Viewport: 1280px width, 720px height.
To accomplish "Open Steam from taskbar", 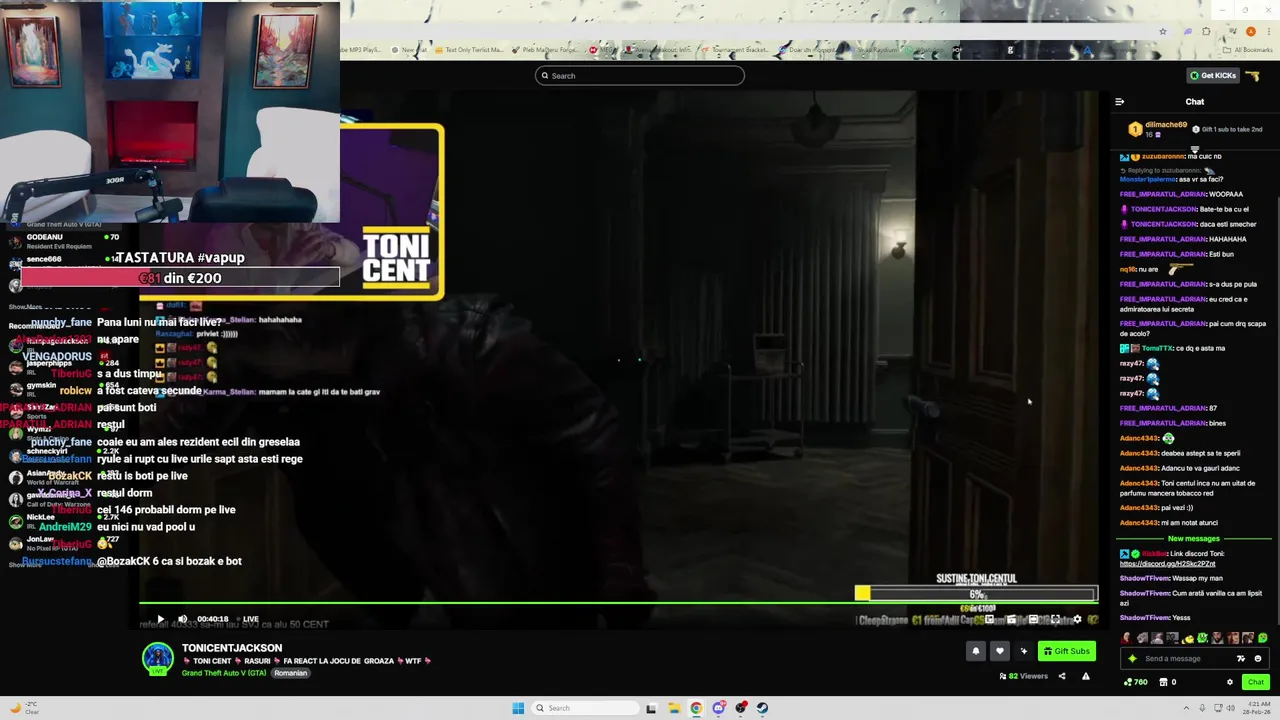I will coord(762,708).
